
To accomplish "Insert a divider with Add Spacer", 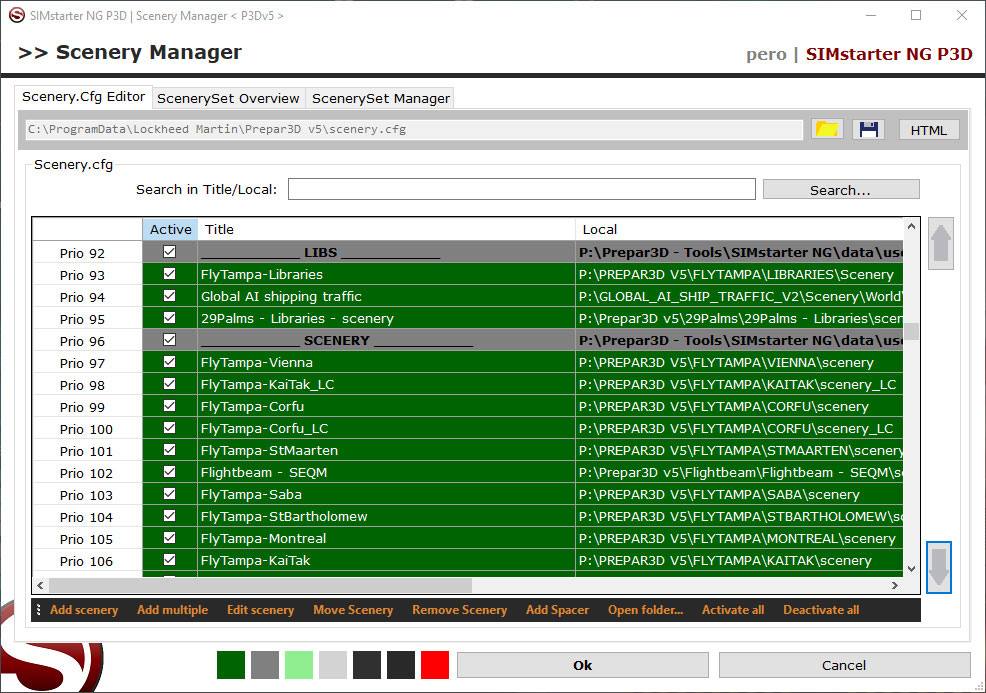I will coord(557,610).
